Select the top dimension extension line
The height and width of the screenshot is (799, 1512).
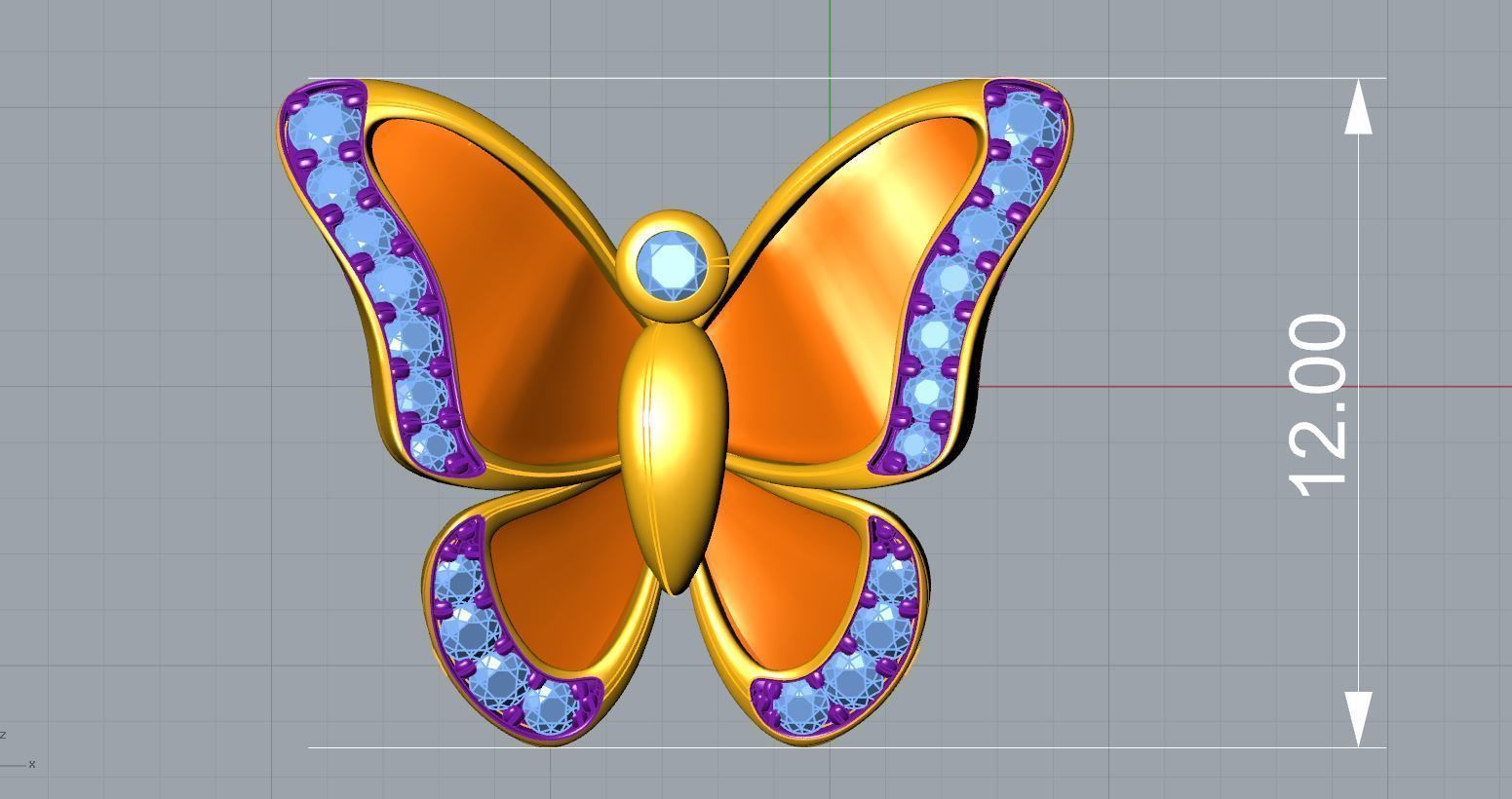click(1170, 78)
